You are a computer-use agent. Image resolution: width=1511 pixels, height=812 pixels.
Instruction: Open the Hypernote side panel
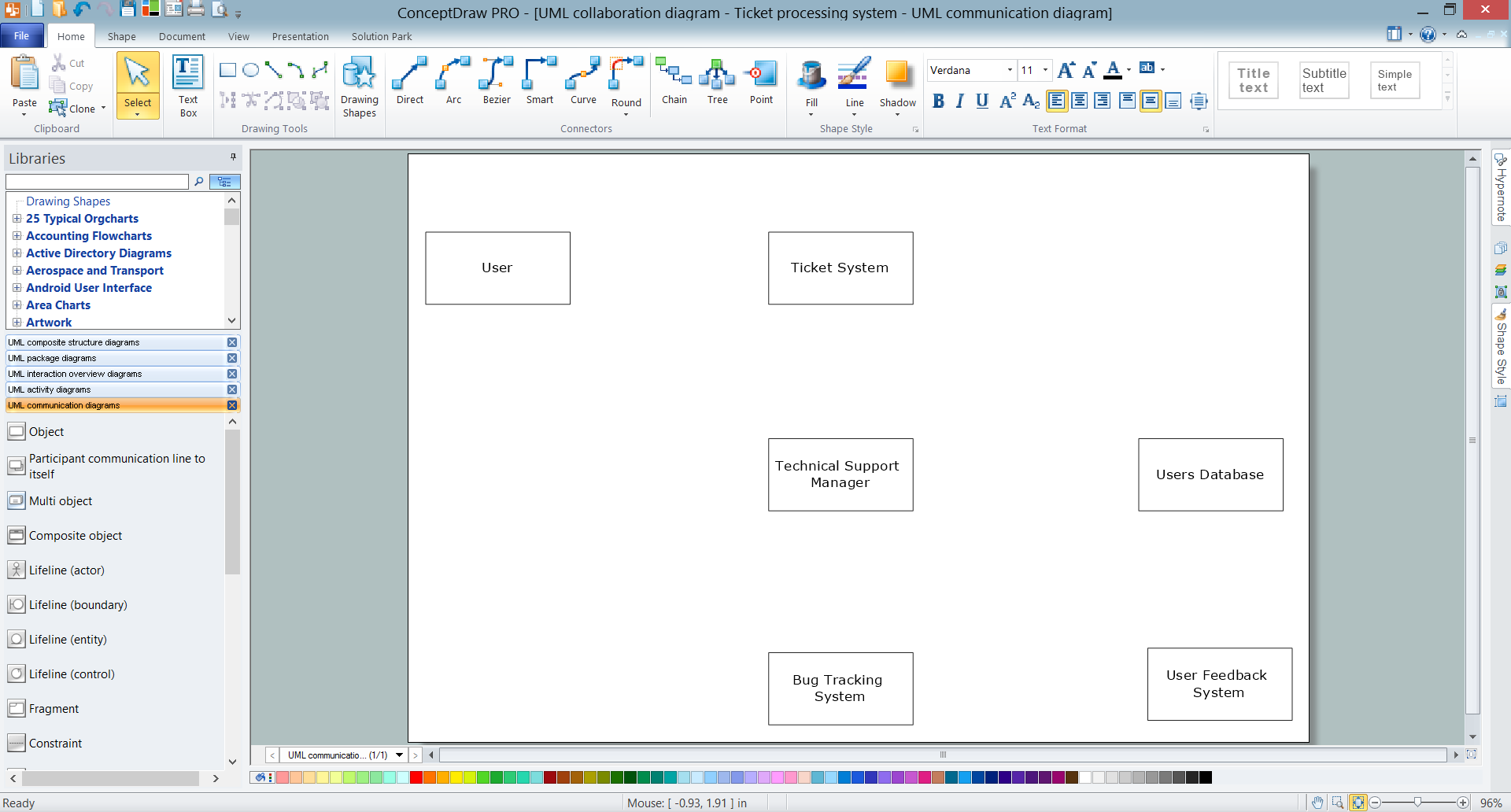pos(1501,188)
